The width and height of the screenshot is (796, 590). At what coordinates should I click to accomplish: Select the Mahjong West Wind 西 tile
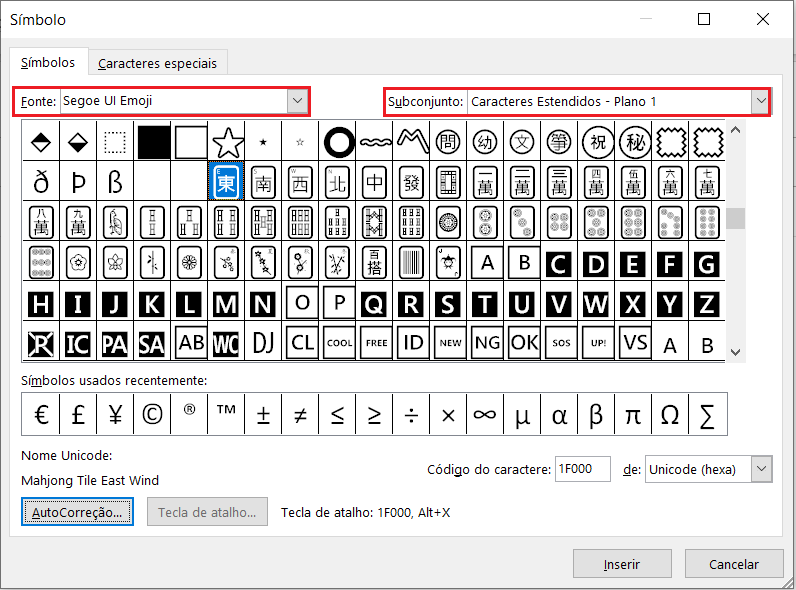[x=301, y=181]
